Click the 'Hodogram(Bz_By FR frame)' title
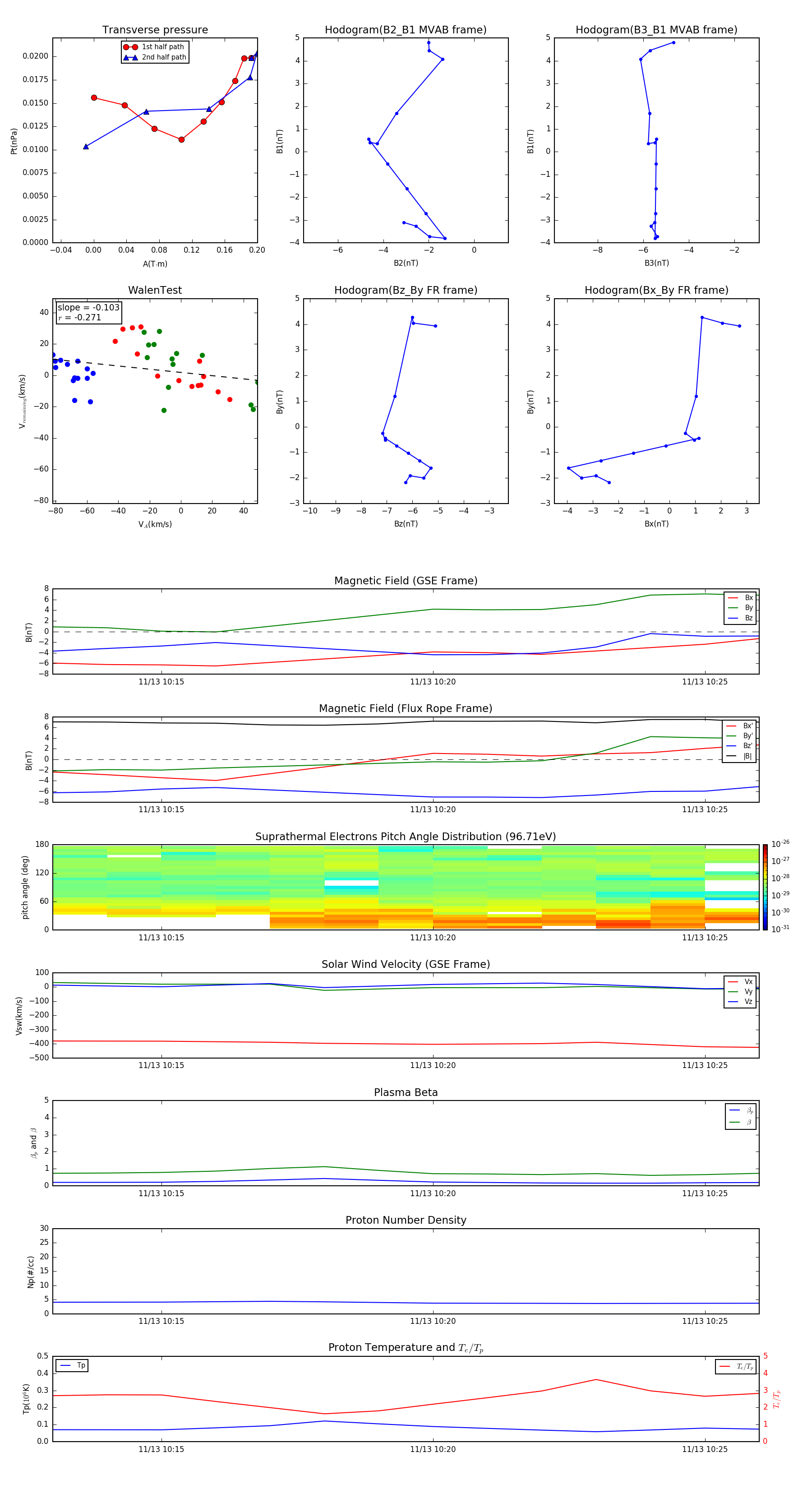Viewport: 812px width, 1489px height. coord(406,290)
